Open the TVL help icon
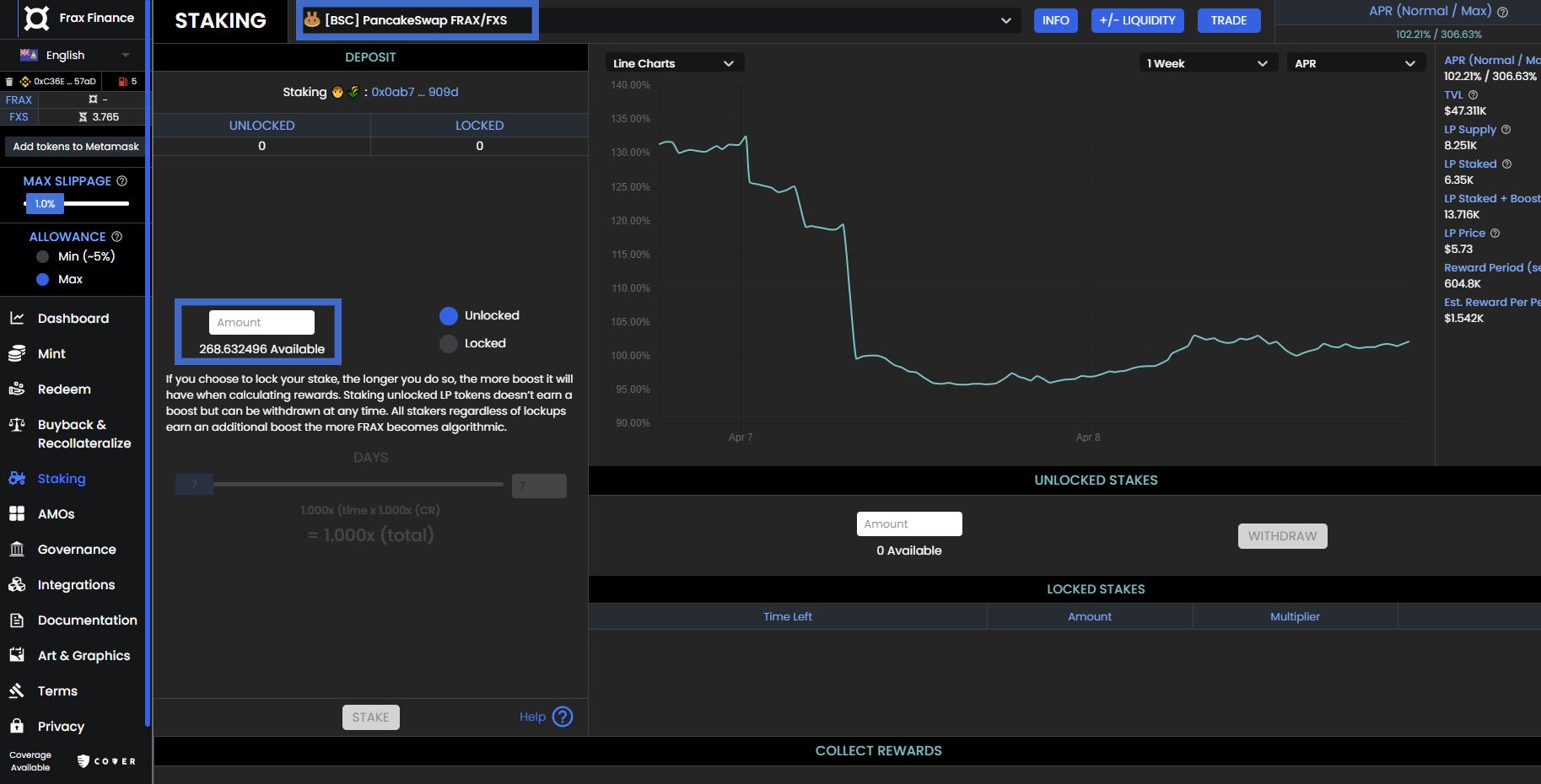 pyautogui.click(x=1473, y=95)
